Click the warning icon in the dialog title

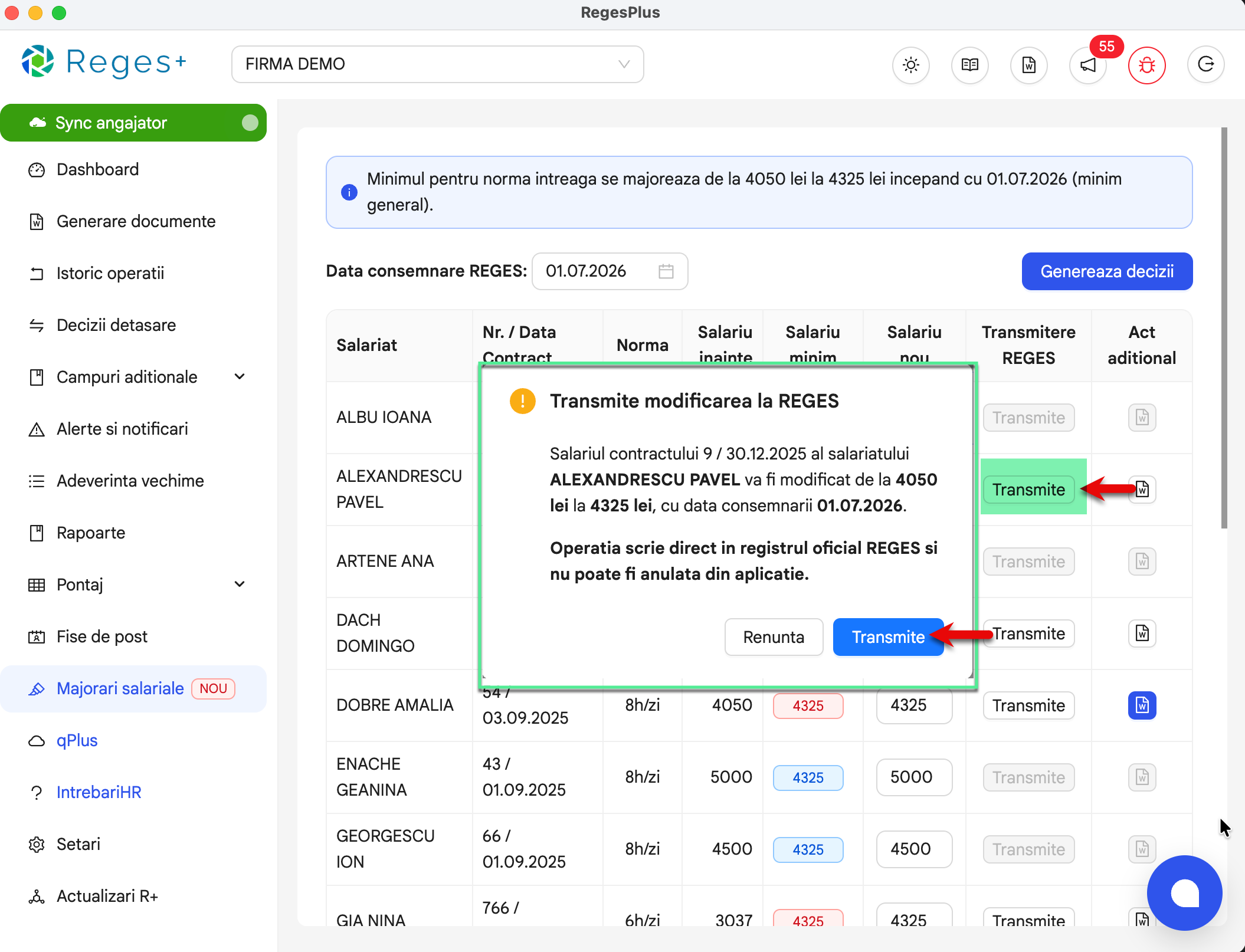pos(522,401)
